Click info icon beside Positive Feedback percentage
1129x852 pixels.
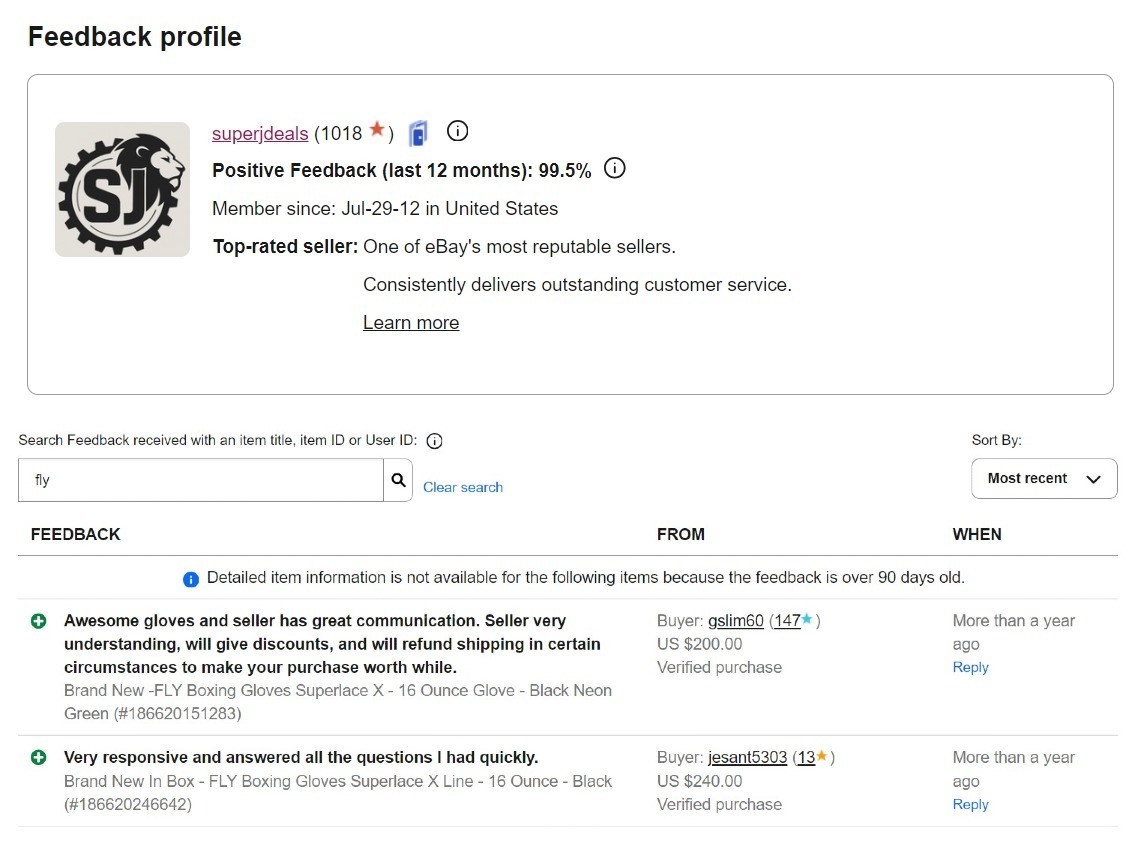click(615, 169)
